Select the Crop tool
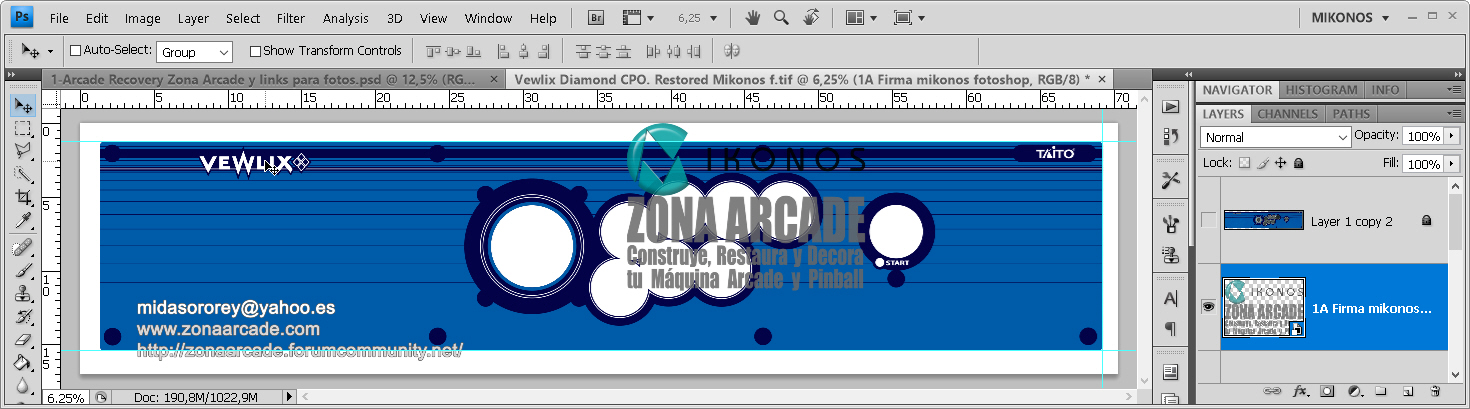Viewport: 1470px width, 409px height. (23, 198)
